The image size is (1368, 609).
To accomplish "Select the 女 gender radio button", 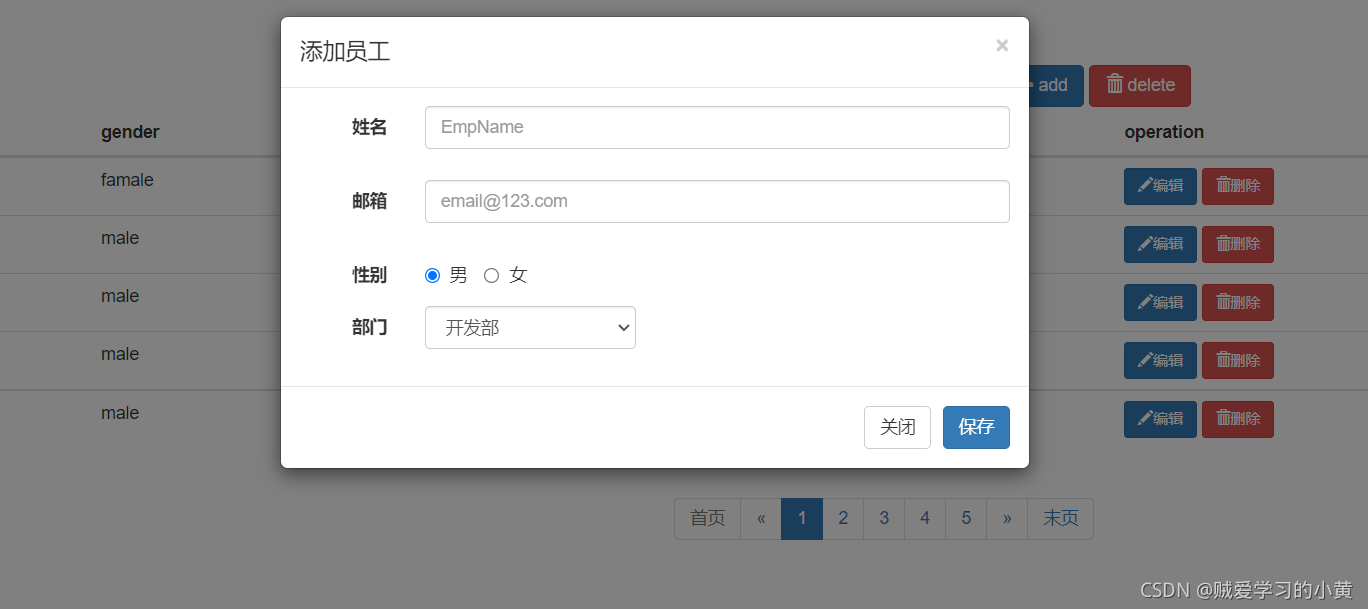I will coord(491,275).
